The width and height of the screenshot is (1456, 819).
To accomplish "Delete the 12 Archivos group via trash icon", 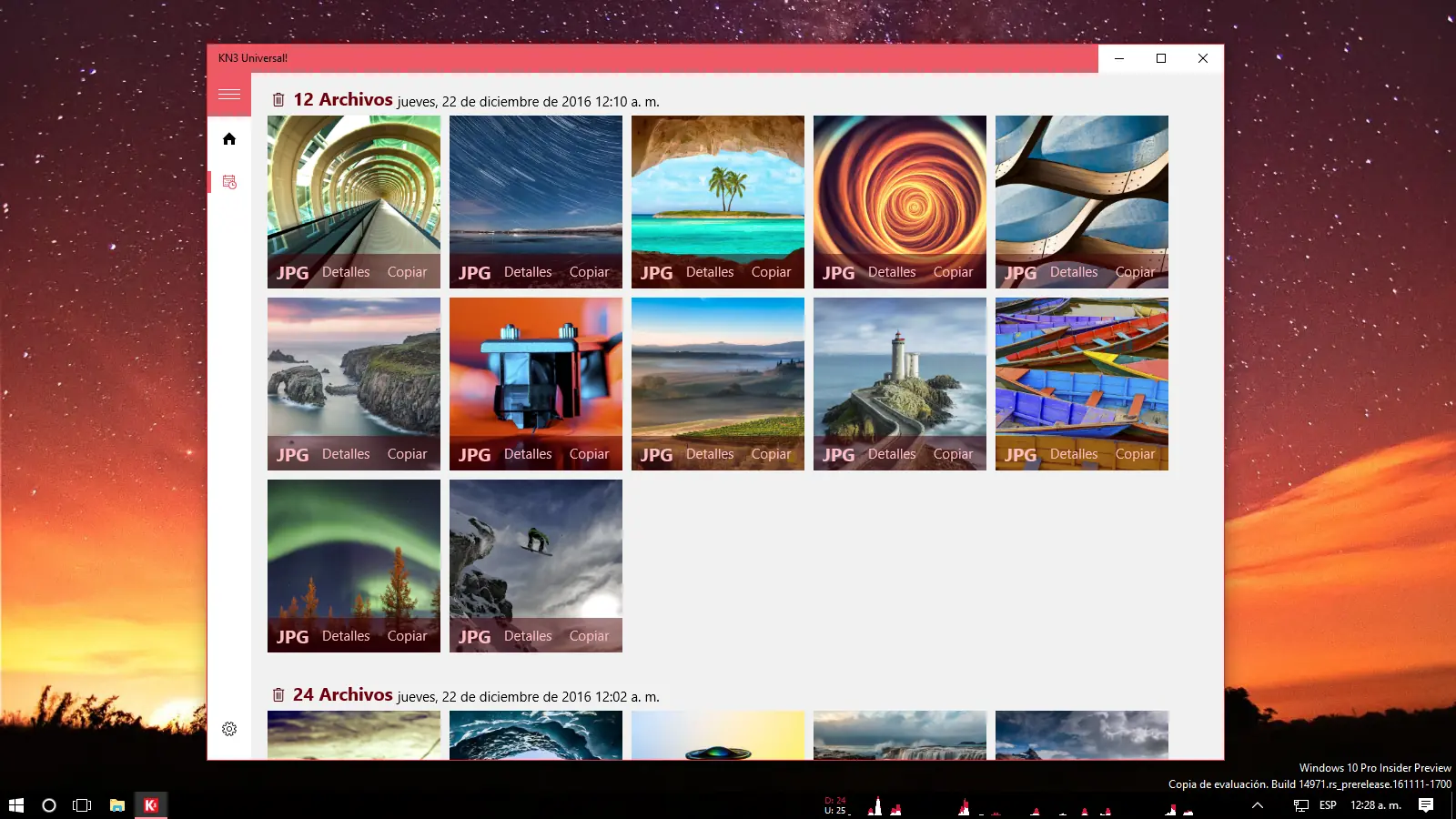I will [278, 100].
